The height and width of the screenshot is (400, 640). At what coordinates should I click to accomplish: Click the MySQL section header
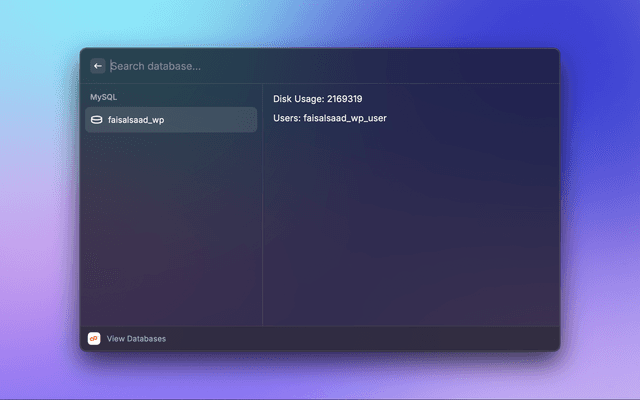(x=104, y=97)
